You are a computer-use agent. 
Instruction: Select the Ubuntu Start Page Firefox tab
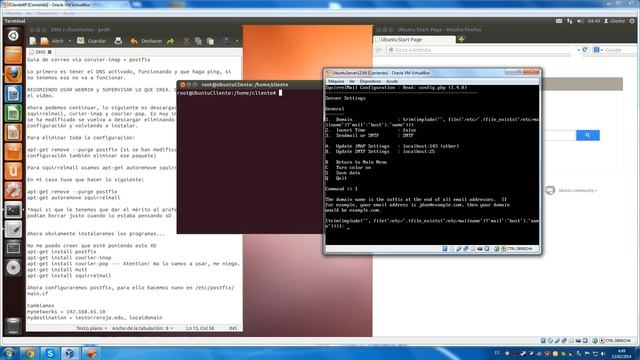414,40
